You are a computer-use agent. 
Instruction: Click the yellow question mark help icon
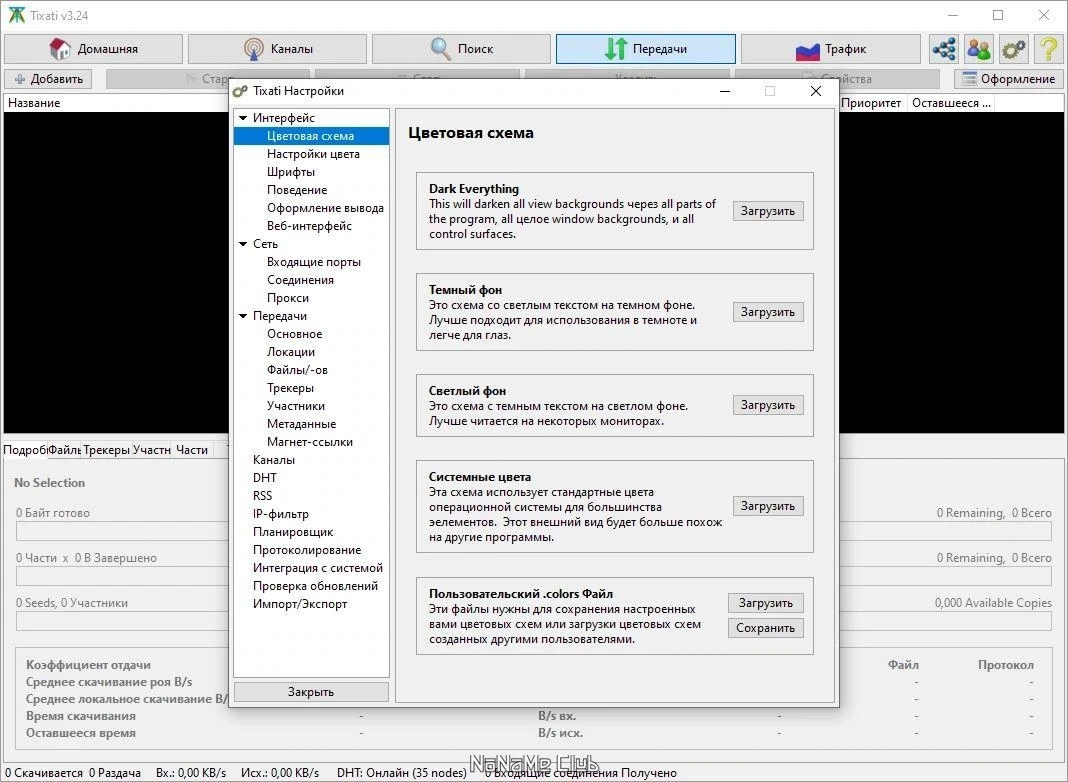point(1048,49)
